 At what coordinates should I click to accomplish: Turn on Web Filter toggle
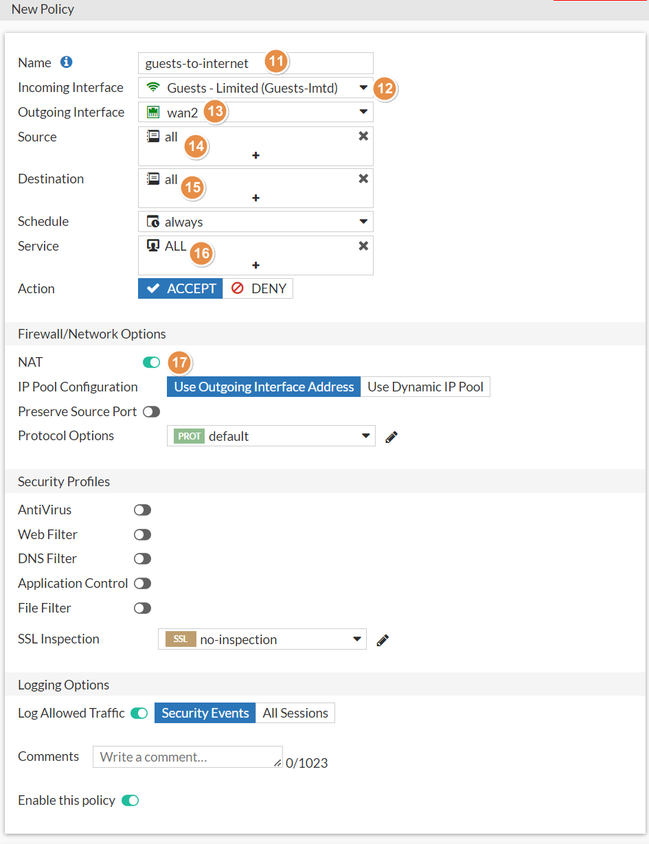142,535
